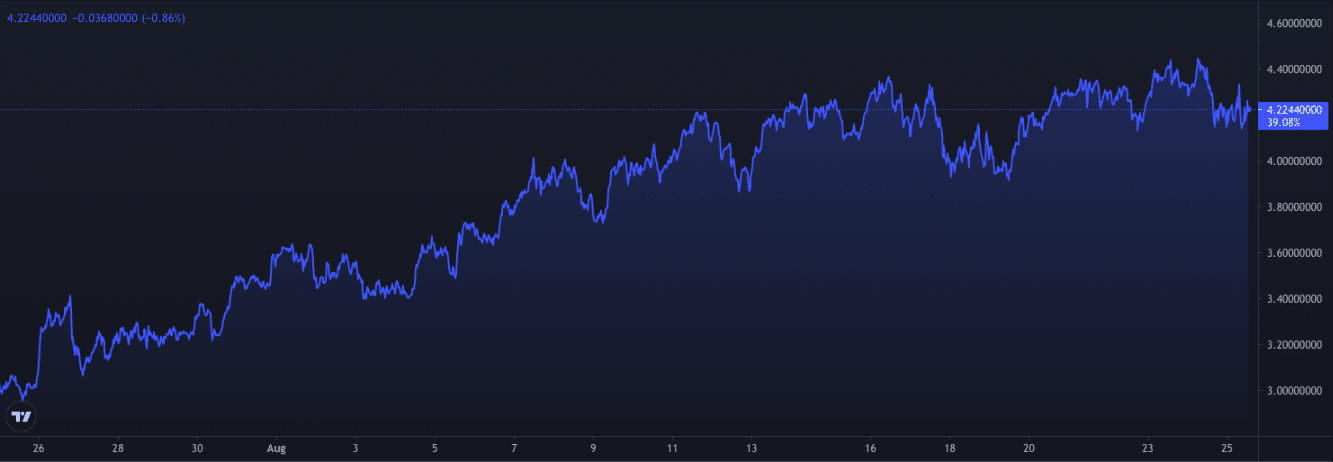This screenshot has width=1333, height=462.
Task: Click the TradingView logo icon
Action: [20, 416]
